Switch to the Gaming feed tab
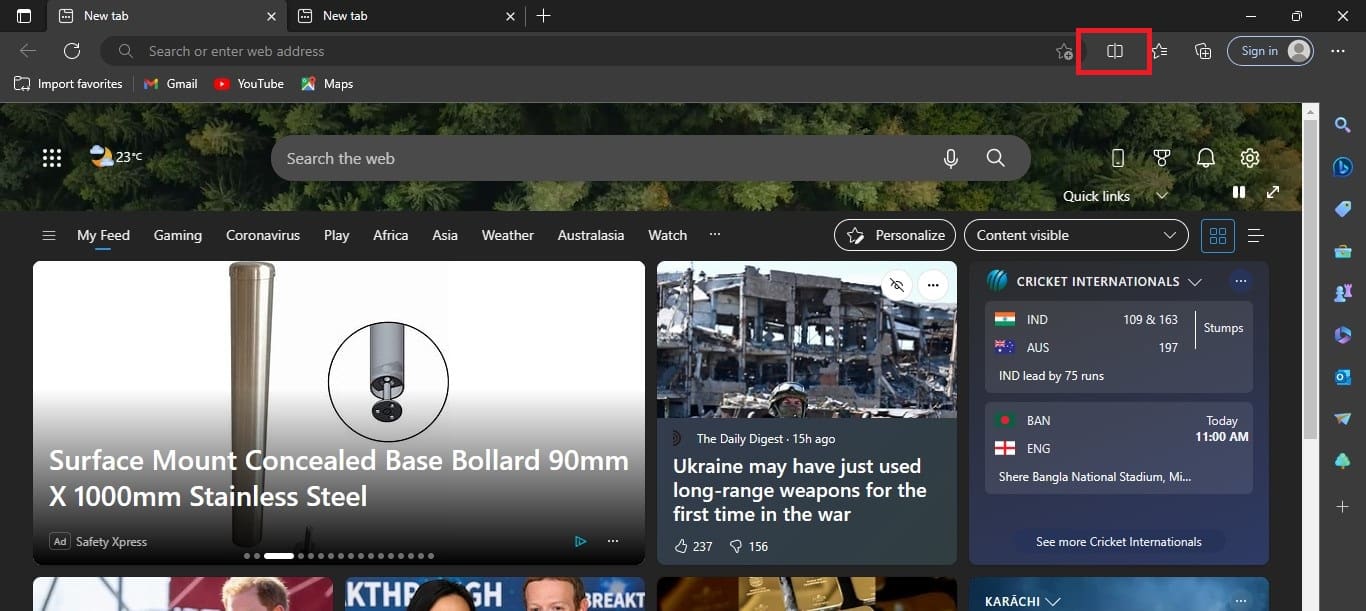 tap(177, 235)
